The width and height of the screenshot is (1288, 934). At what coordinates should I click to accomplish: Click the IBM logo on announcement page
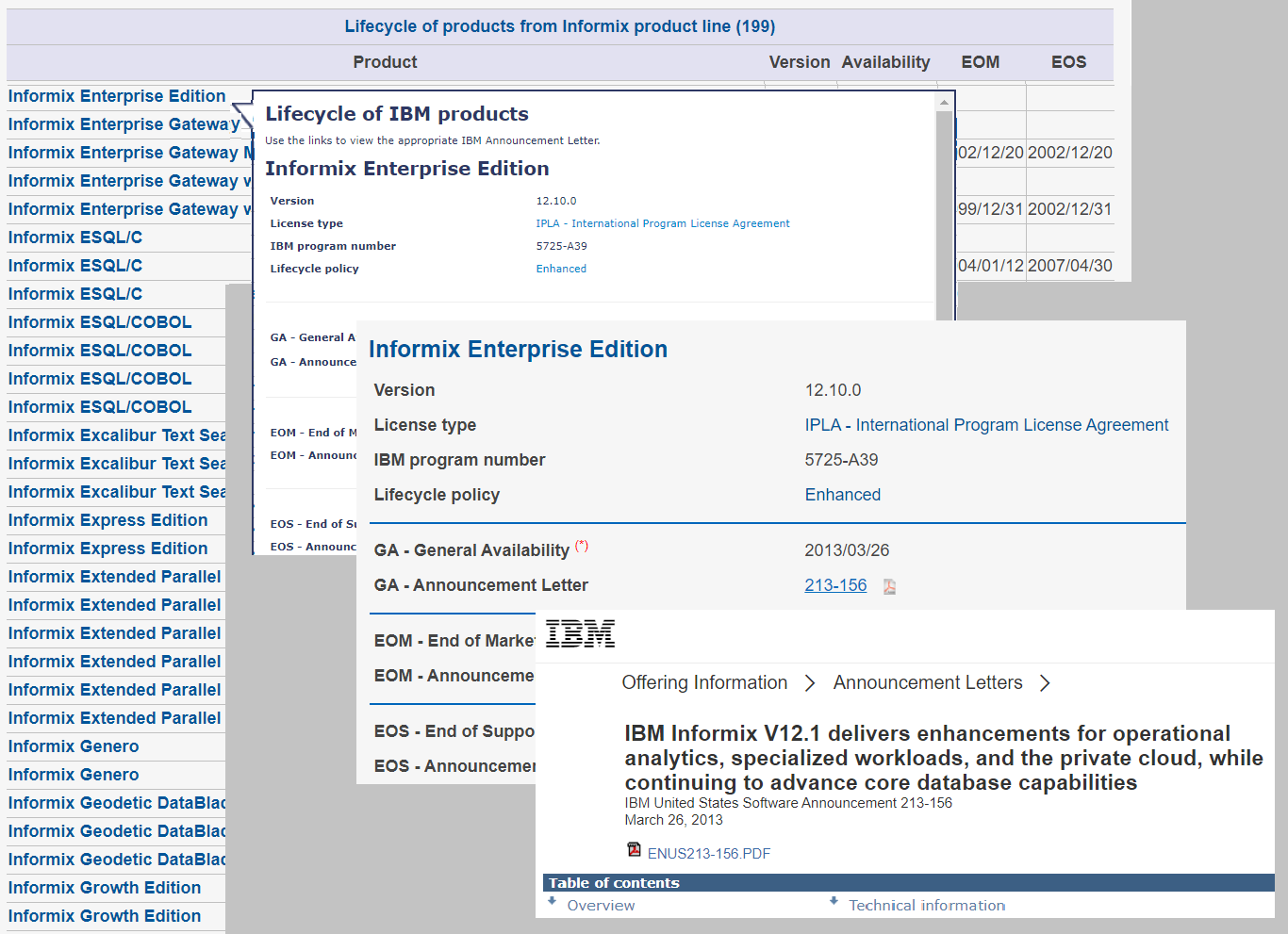click(580, 634)
